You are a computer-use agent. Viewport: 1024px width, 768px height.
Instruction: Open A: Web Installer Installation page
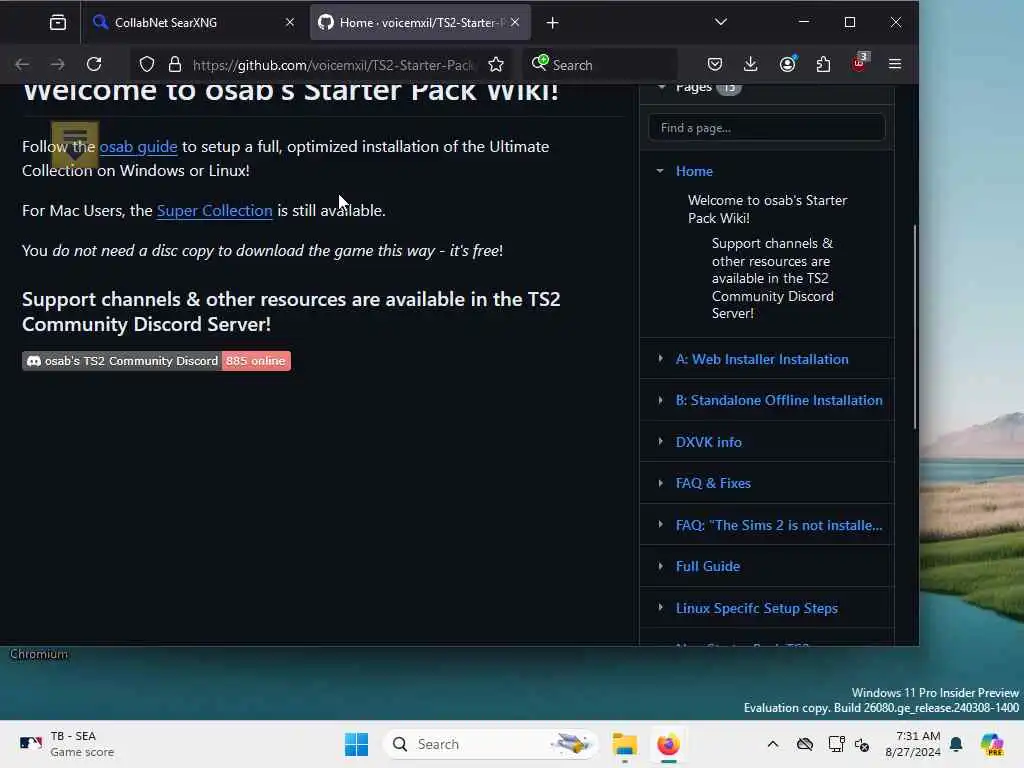point(761,359)
